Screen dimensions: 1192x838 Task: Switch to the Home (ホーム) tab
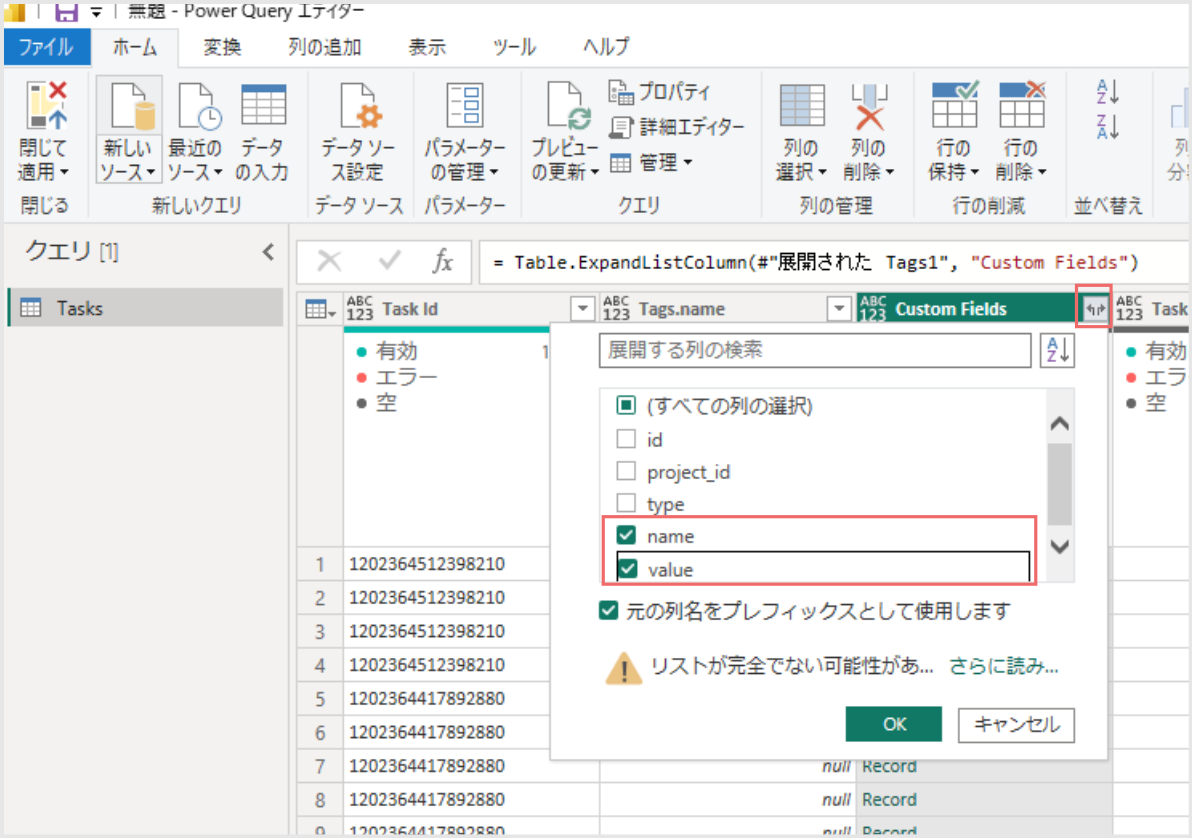[135, 47]
